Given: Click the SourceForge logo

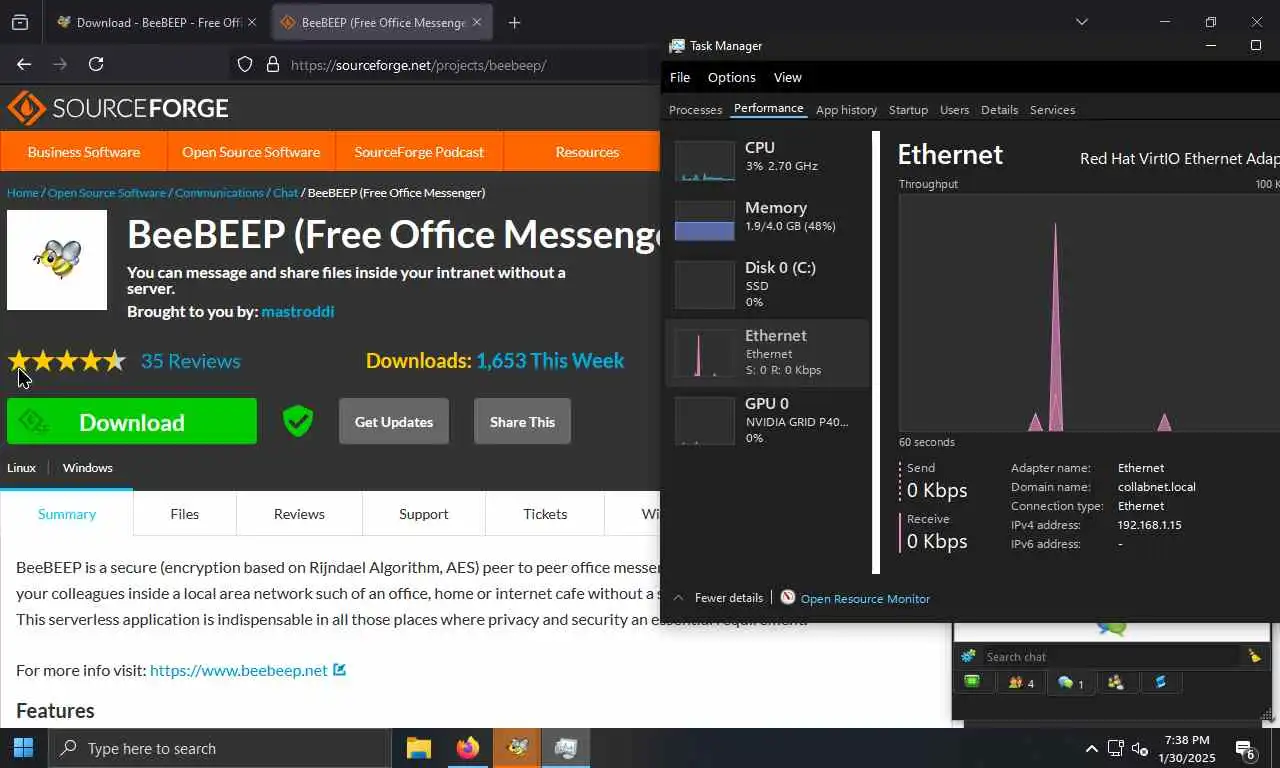Looking at the screenshot, I should coord(118,108).
